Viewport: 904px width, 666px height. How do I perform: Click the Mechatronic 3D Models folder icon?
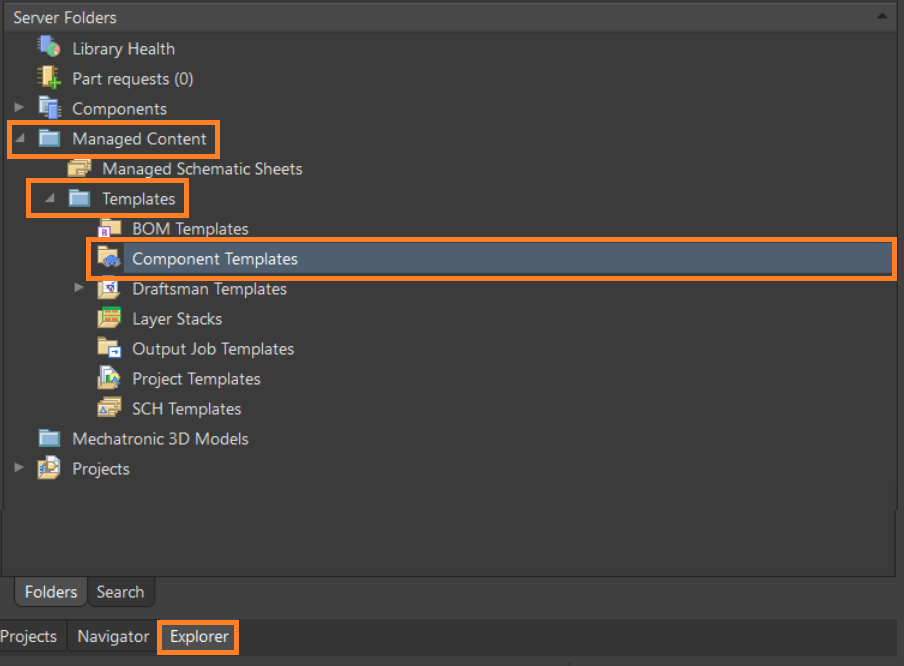pos(49,438)
